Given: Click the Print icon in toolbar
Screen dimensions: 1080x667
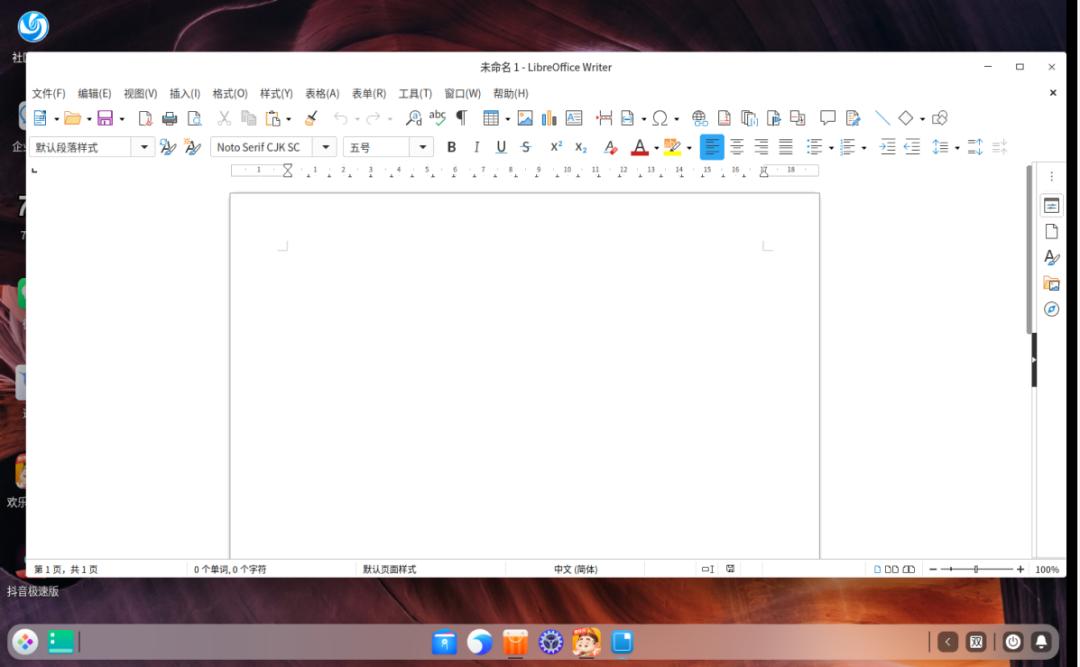Looking at the screenshot, I should (x=169, y=118).
